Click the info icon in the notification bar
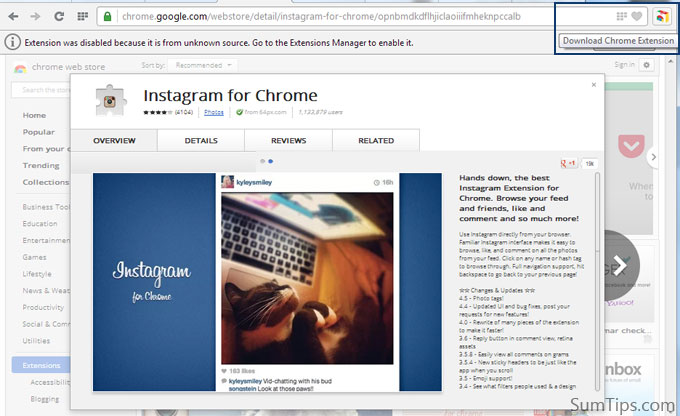Image resolution: width=680 pixels, height=416 pixels. tap(13, 42)
